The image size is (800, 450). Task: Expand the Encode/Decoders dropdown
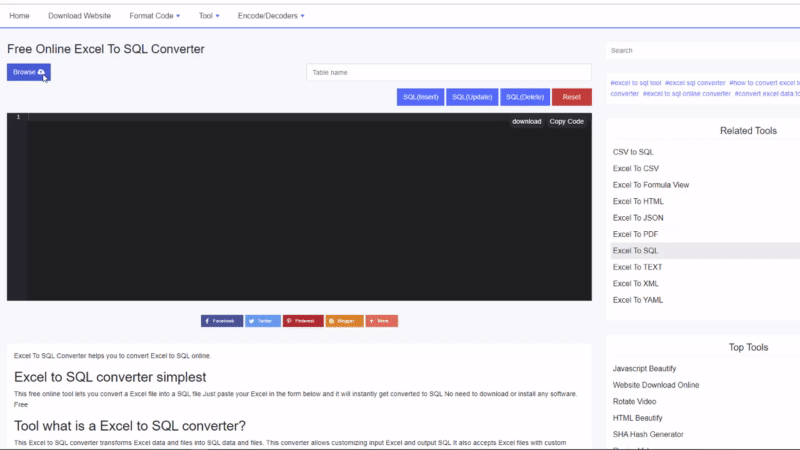pos(271,16)
